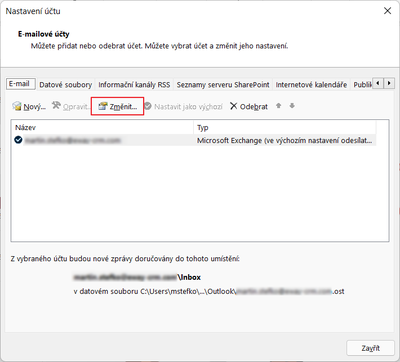The height and width of the screenshot is (362, 400).
Task: Click the Typ column header
Action: [285, 128]
